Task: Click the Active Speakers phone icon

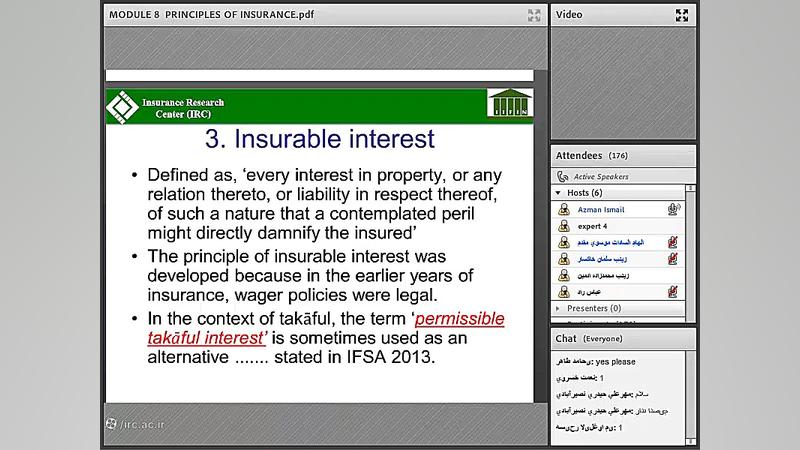Action: coord(562,177)
